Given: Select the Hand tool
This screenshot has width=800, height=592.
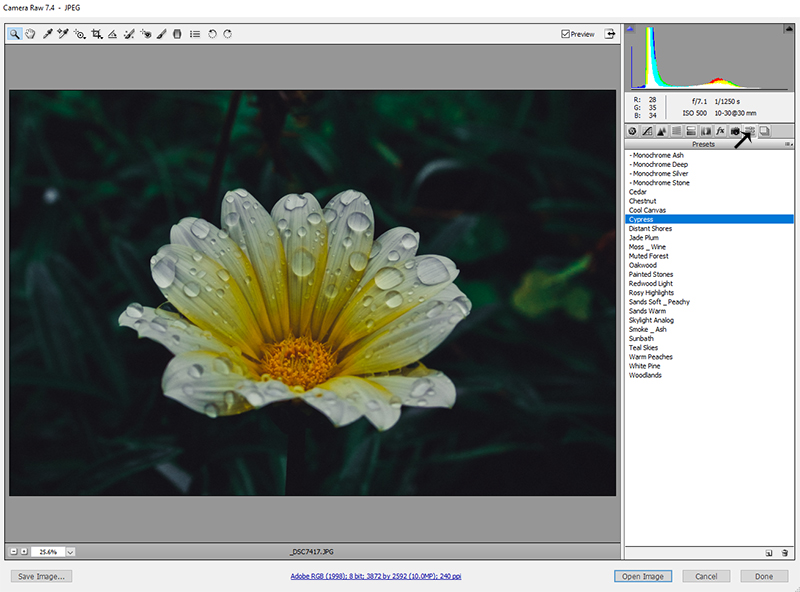Looking at the screenshot, I should [x=31, y=34].
